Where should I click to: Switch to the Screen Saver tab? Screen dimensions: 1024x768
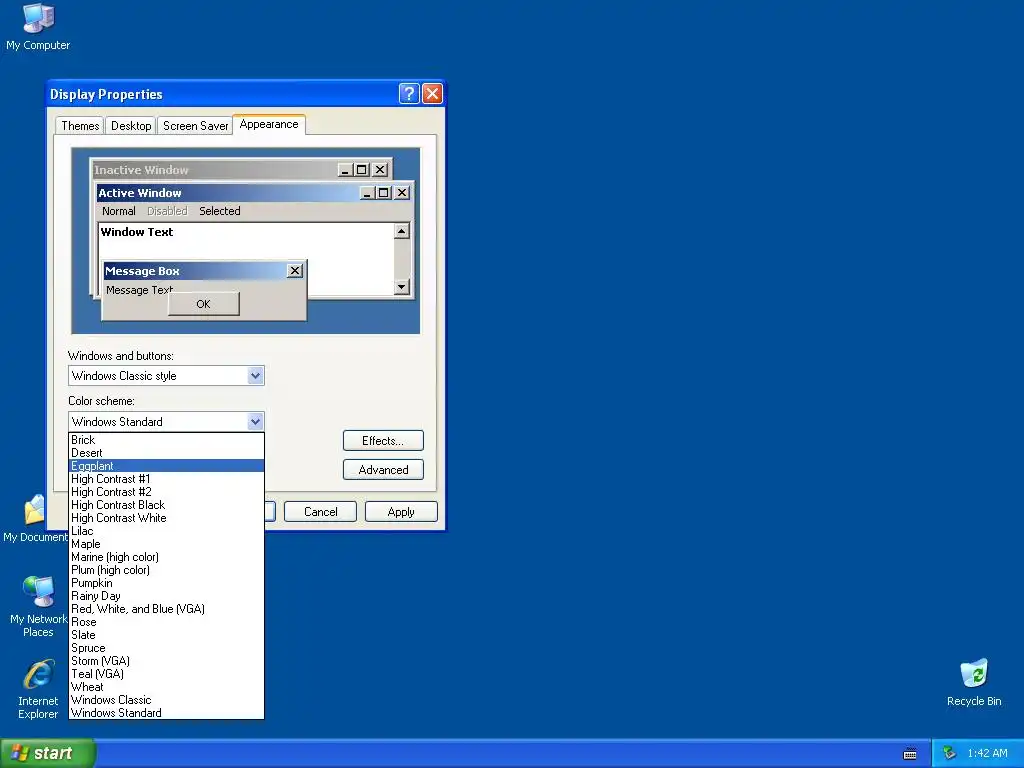point(195,125)
